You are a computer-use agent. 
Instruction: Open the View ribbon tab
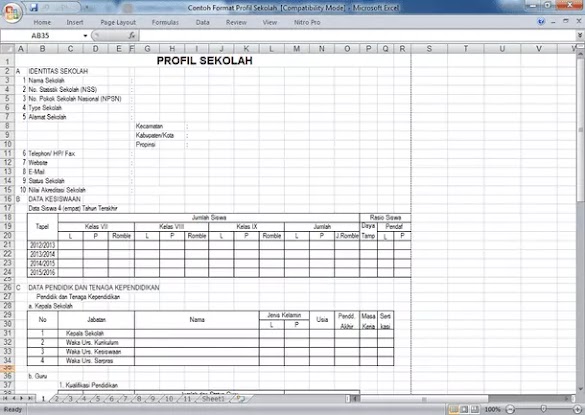(x=270, y=22)
